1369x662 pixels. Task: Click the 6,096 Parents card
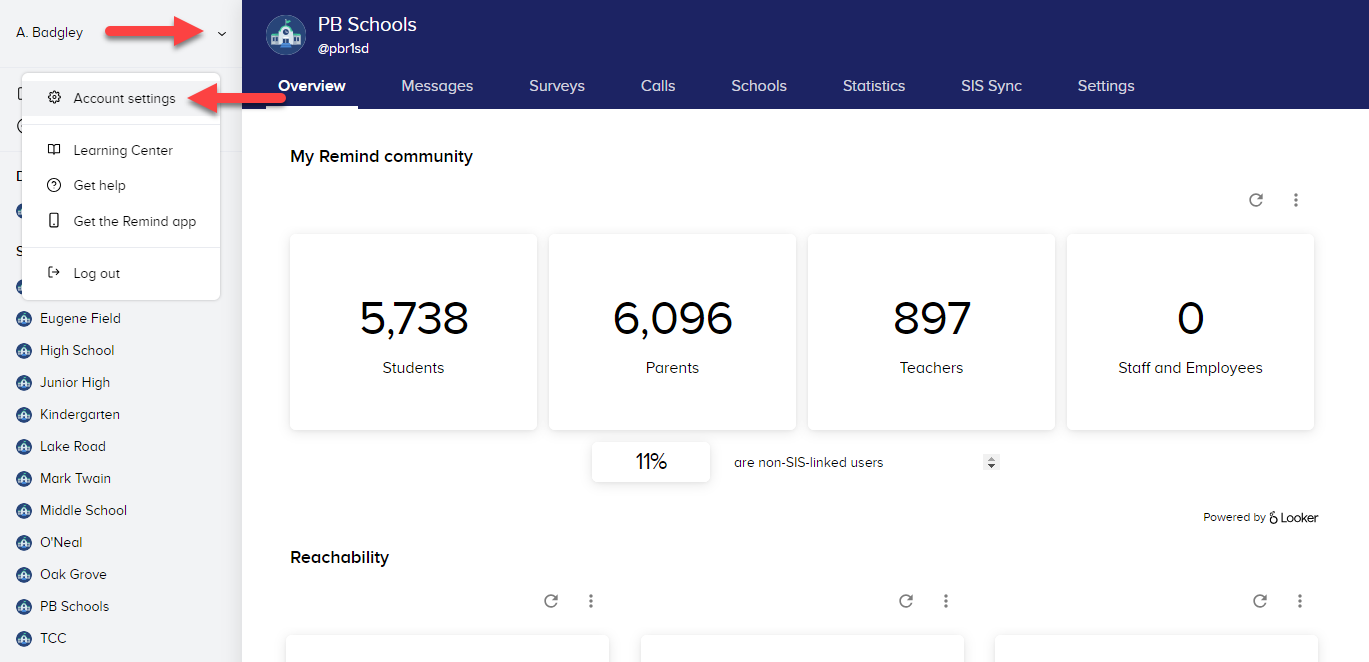tap(672, 332)
